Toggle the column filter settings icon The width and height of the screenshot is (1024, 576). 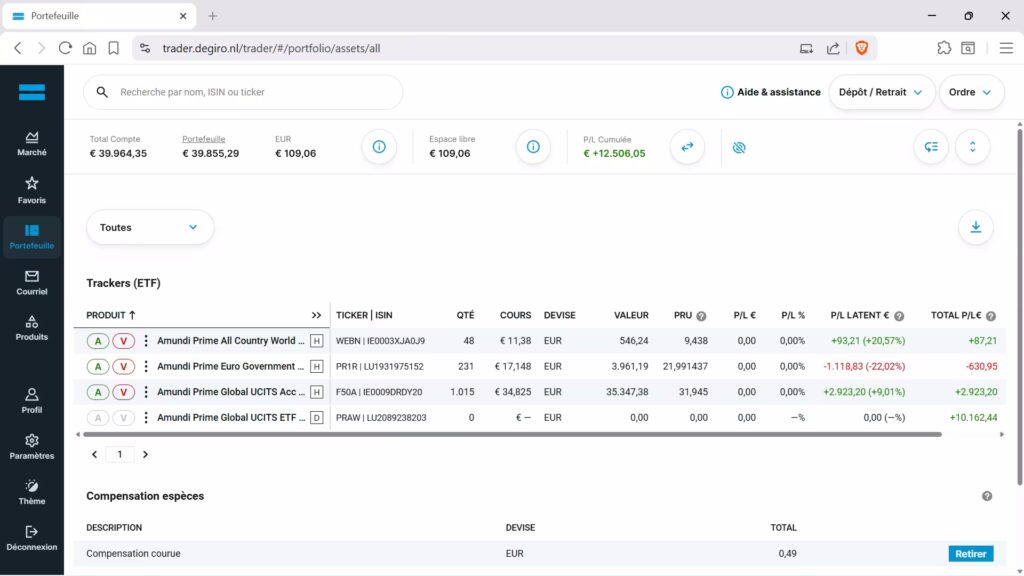point(931,147)
